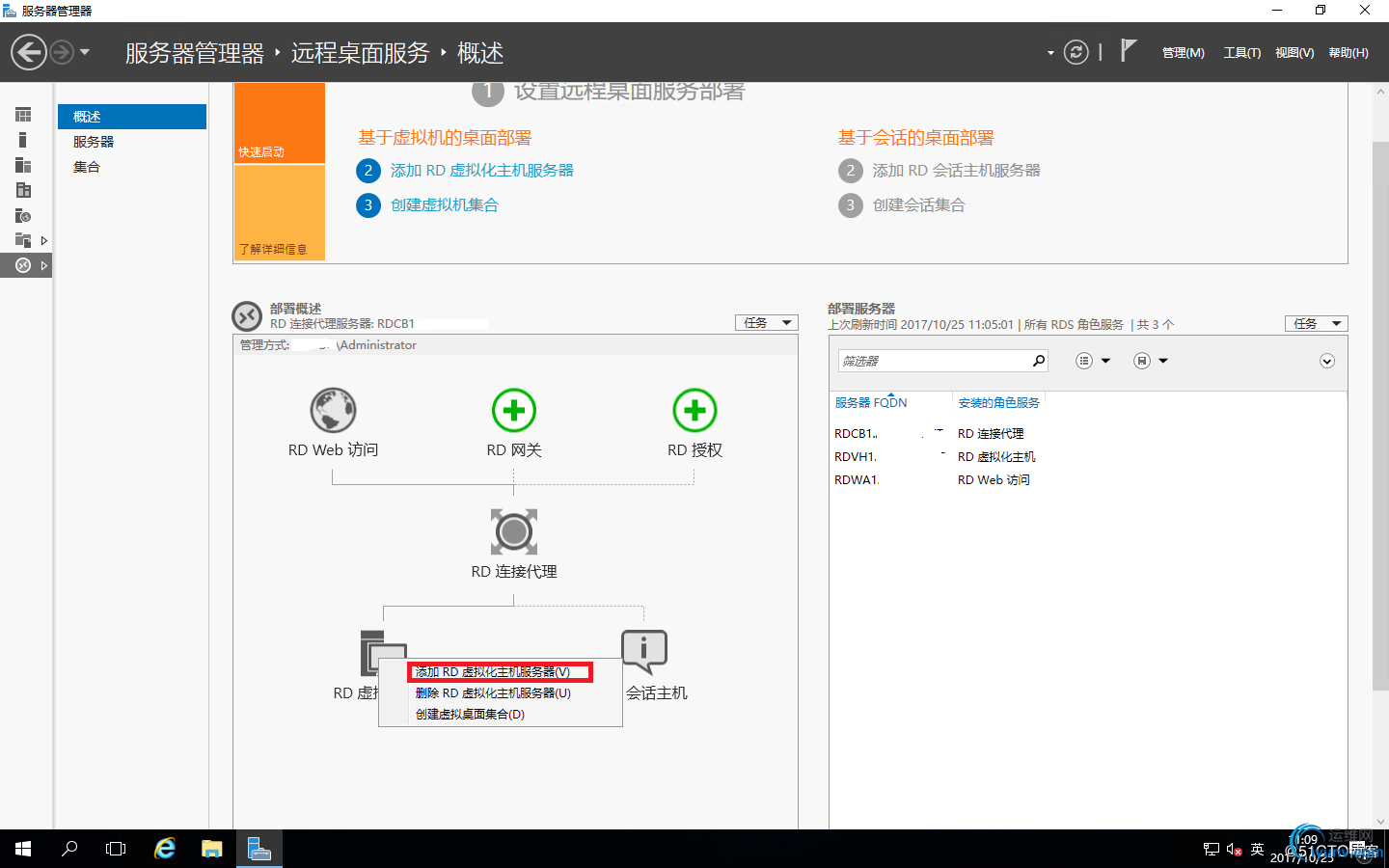This screenshot has height=868, width=1389.
Task: Open the list view options dropdown
Action: pos(1093,361)
